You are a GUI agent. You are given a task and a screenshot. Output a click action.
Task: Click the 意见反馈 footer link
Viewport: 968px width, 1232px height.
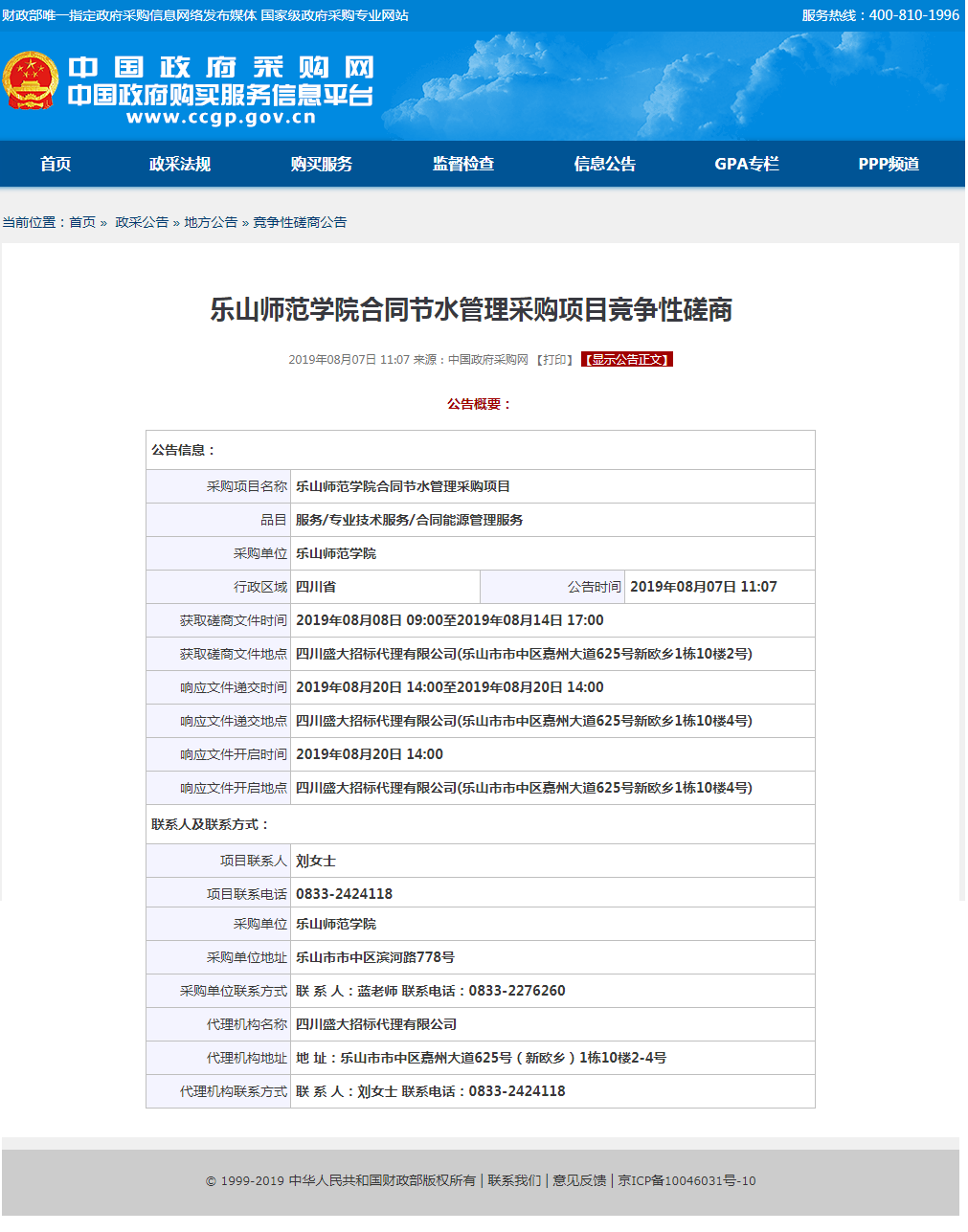pos(579,1180)
